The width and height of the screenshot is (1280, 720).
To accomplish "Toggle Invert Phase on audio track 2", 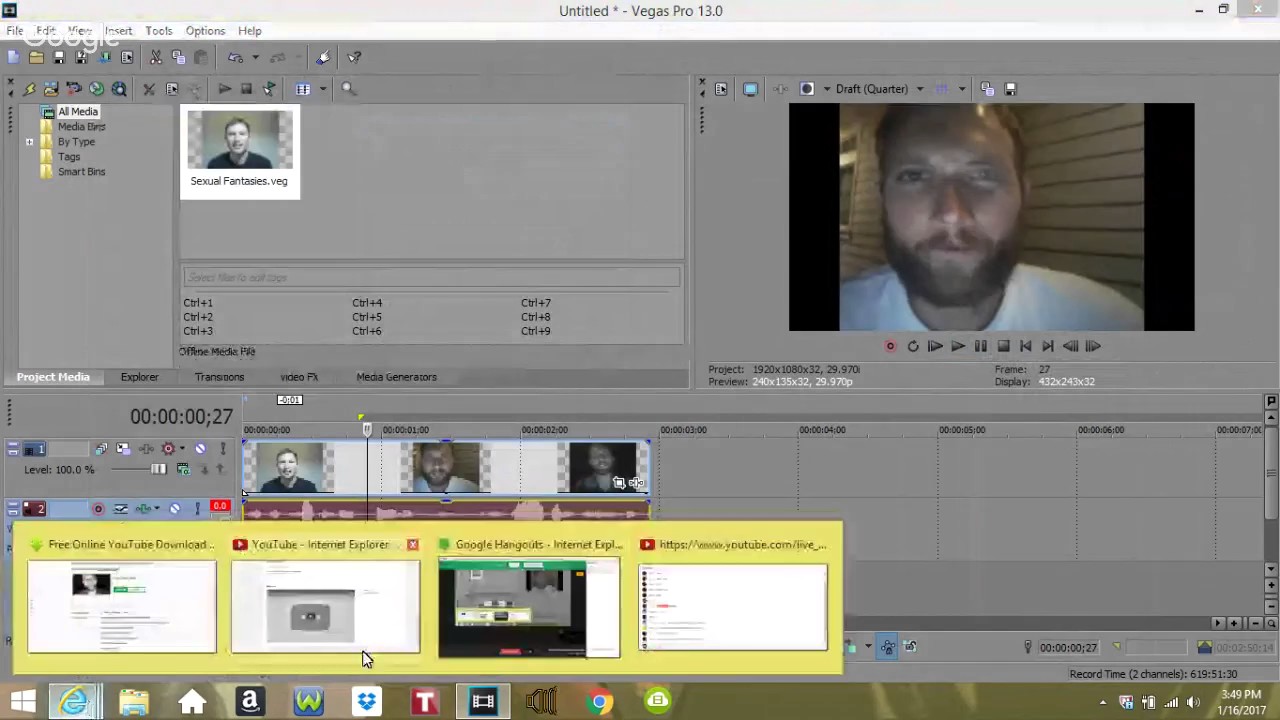I will coord(121,509).
